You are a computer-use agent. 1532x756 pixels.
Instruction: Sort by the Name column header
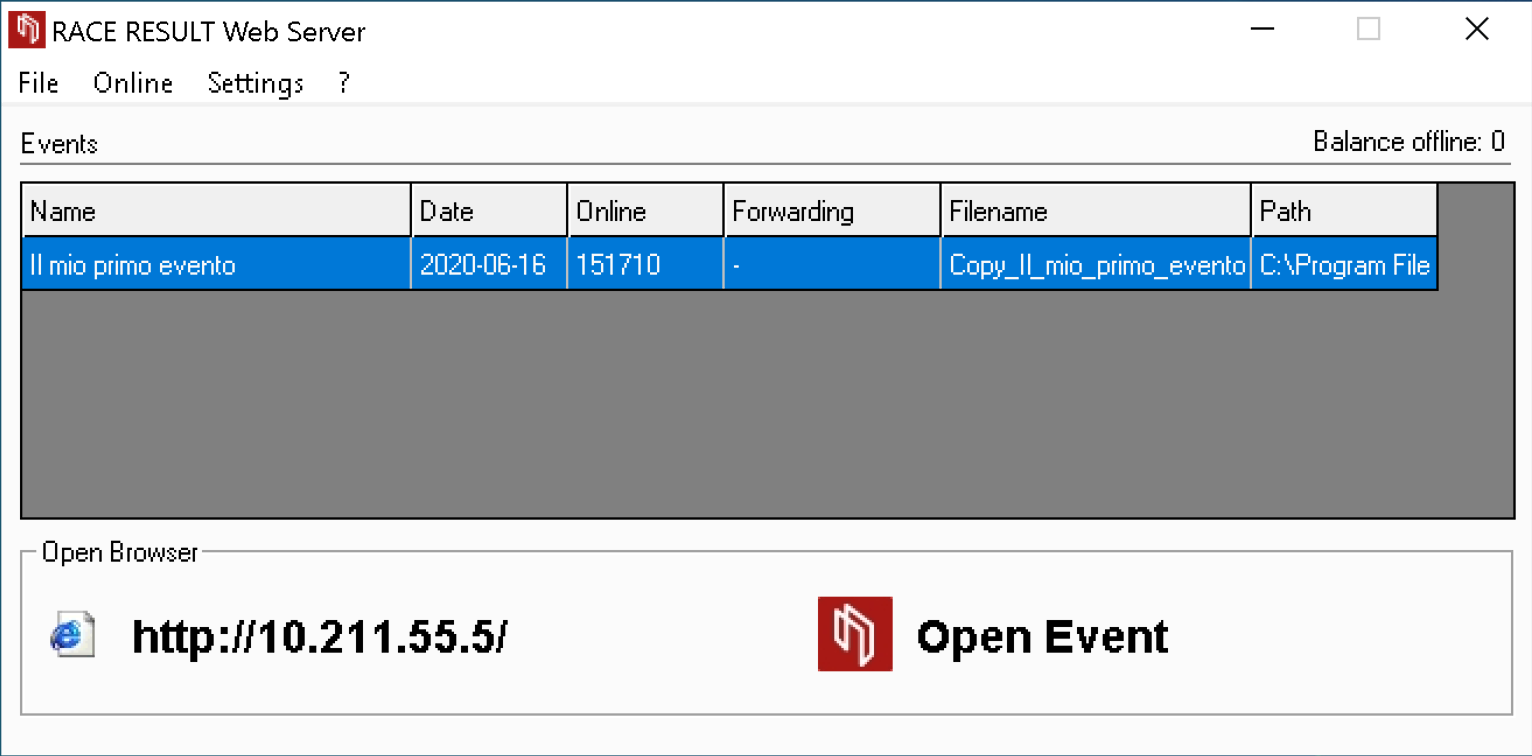[x=216, y=210]
